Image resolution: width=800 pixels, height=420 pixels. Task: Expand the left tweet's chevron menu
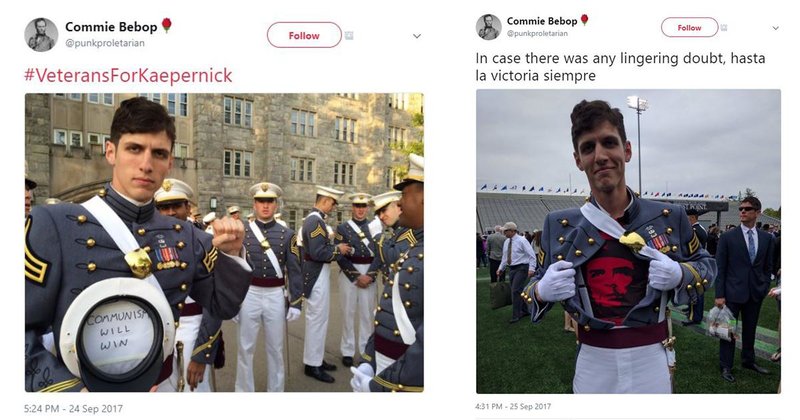point(417,36)
